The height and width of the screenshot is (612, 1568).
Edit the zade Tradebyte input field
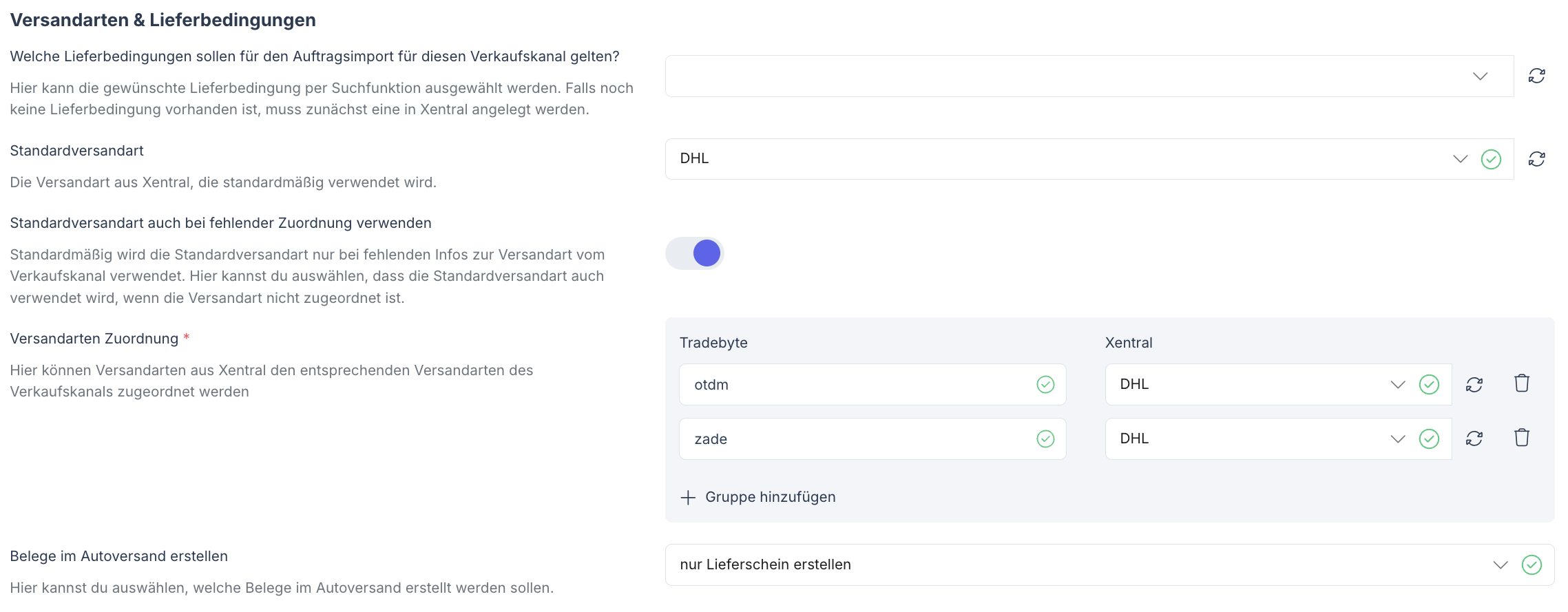(854, 439)
